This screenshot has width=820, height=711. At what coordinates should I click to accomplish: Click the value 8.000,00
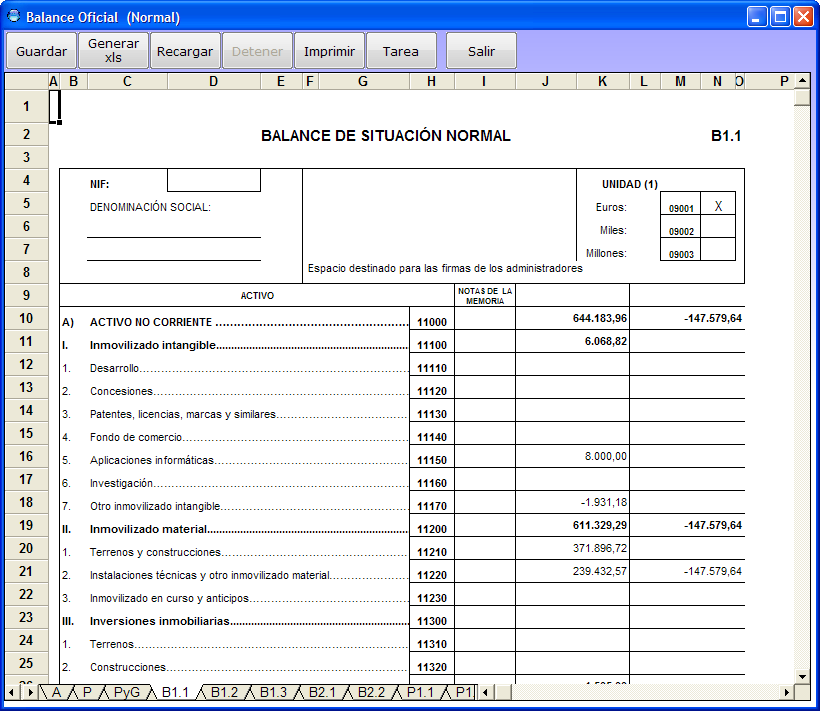tap(606, 456)
